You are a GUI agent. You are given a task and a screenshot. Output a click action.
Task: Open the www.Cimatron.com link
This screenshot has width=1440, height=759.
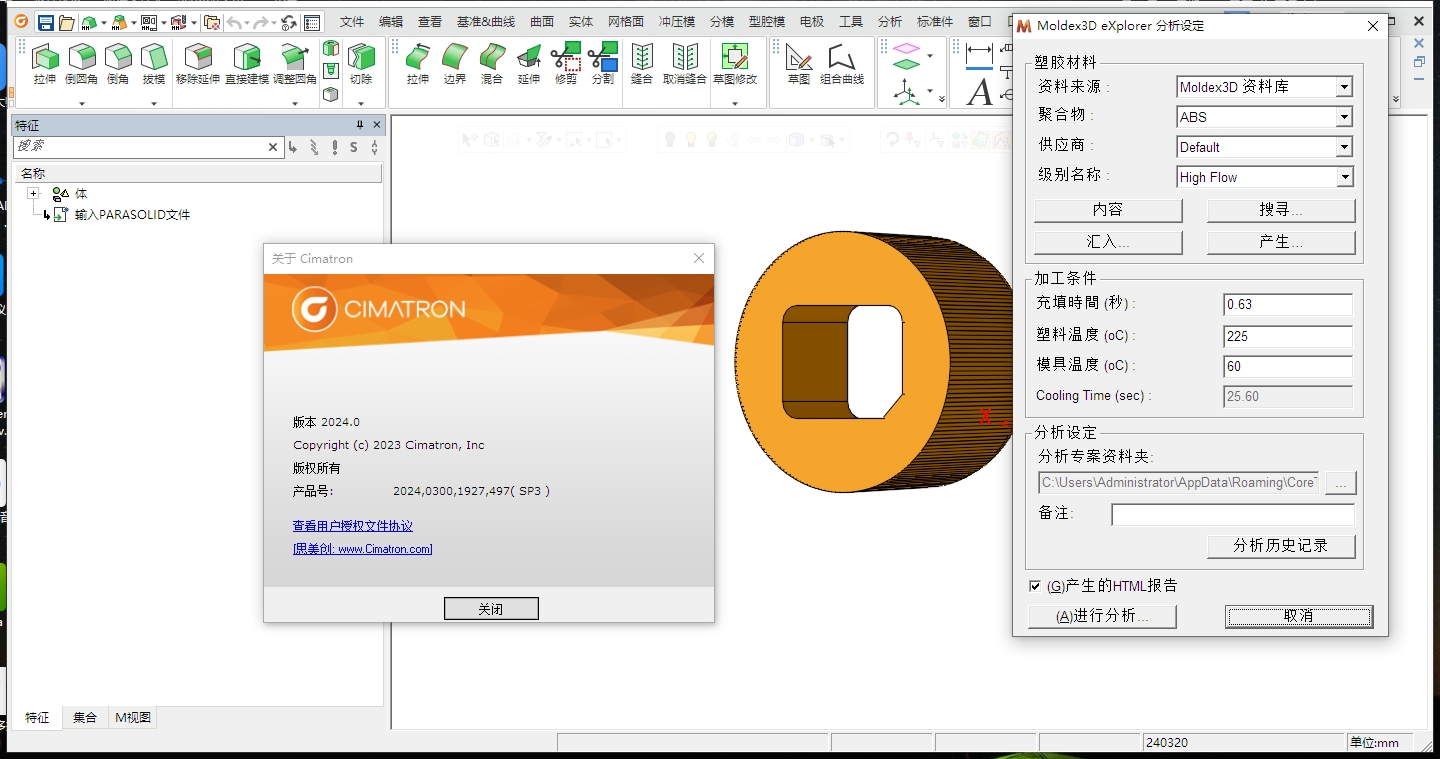point(385,549)
